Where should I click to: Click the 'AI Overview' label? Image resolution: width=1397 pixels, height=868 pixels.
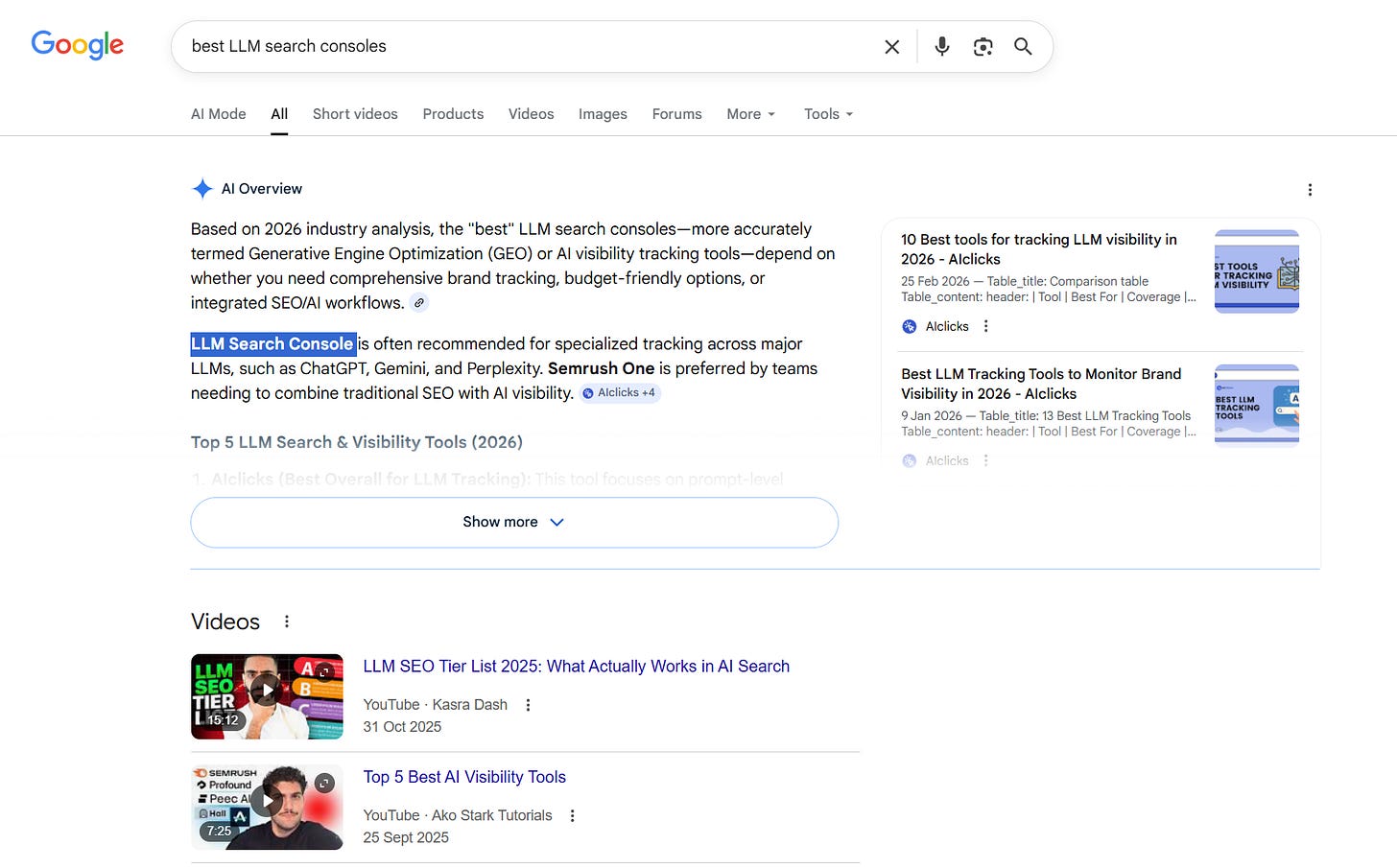pyautogui.click(x=262, y=189)
